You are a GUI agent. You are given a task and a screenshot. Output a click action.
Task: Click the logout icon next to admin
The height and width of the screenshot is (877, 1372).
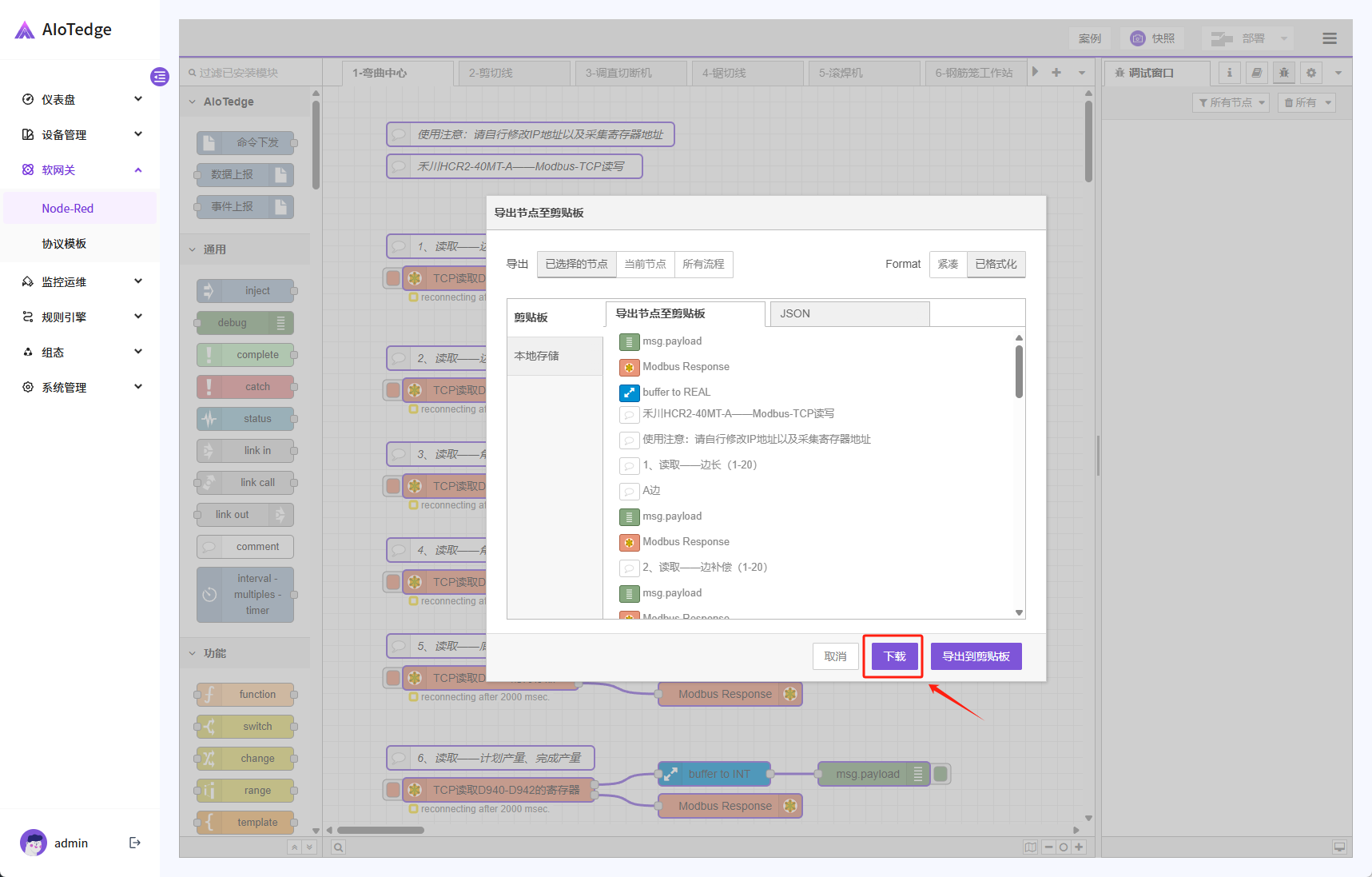tap(135, 843)
